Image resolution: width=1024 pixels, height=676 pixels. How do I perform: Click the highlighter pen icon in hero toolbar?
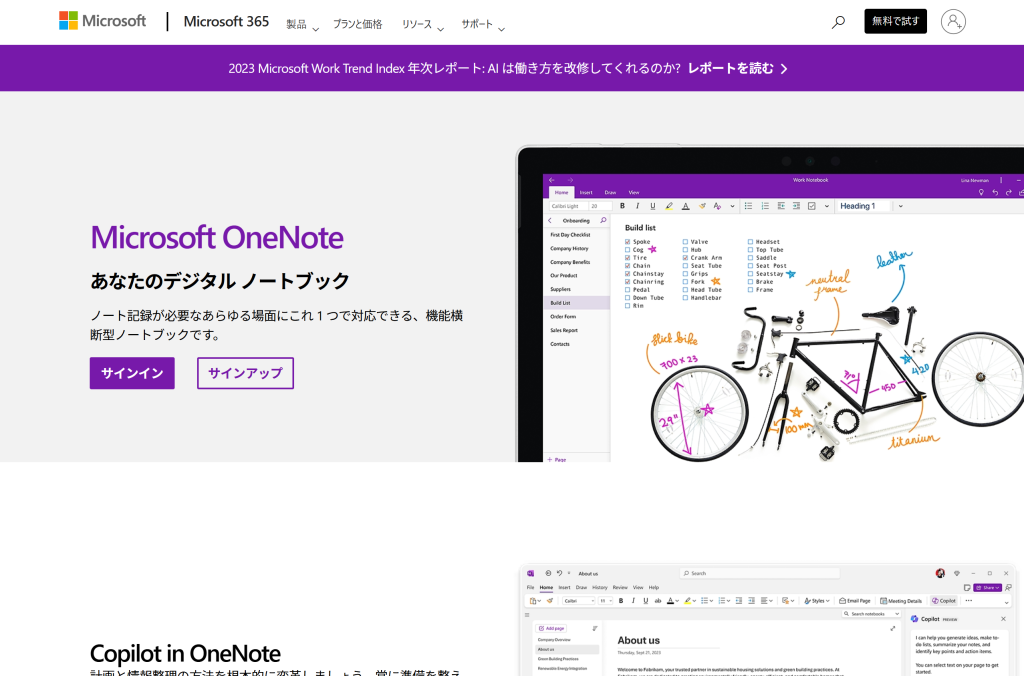point(669,206)
